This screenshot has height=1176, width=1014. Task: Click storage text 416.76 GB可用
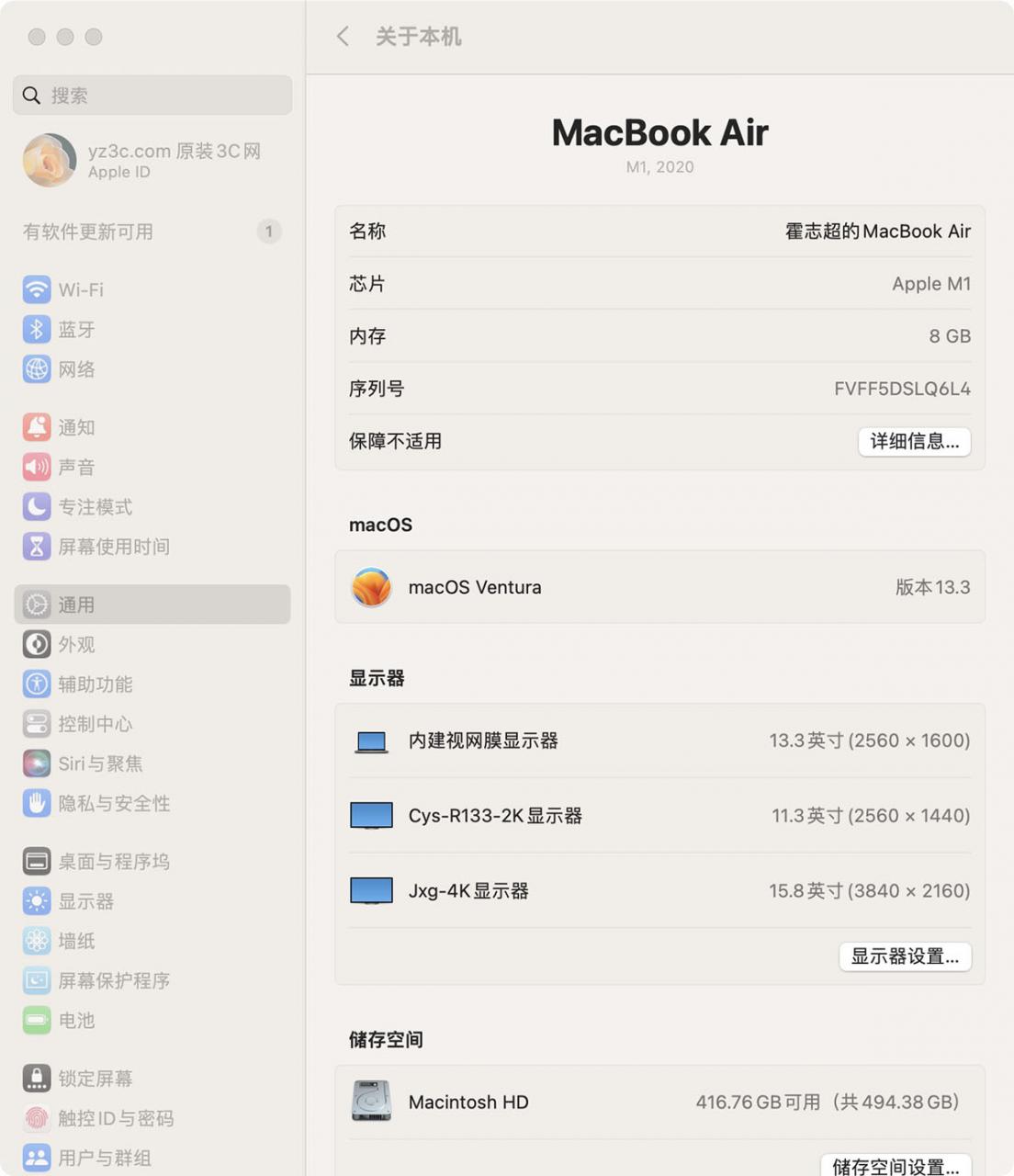pos(758,1102)
